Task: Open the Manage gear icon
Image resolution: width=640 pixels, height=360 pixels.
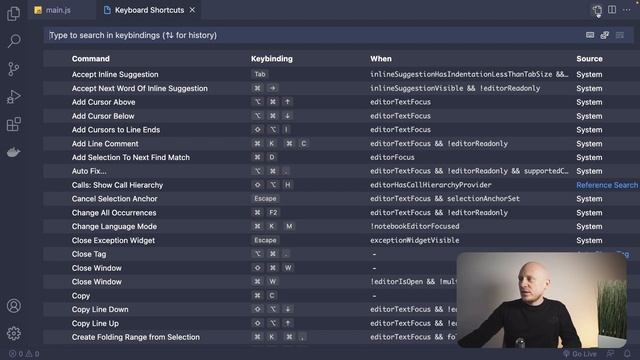Action: (x=14, y=333)
